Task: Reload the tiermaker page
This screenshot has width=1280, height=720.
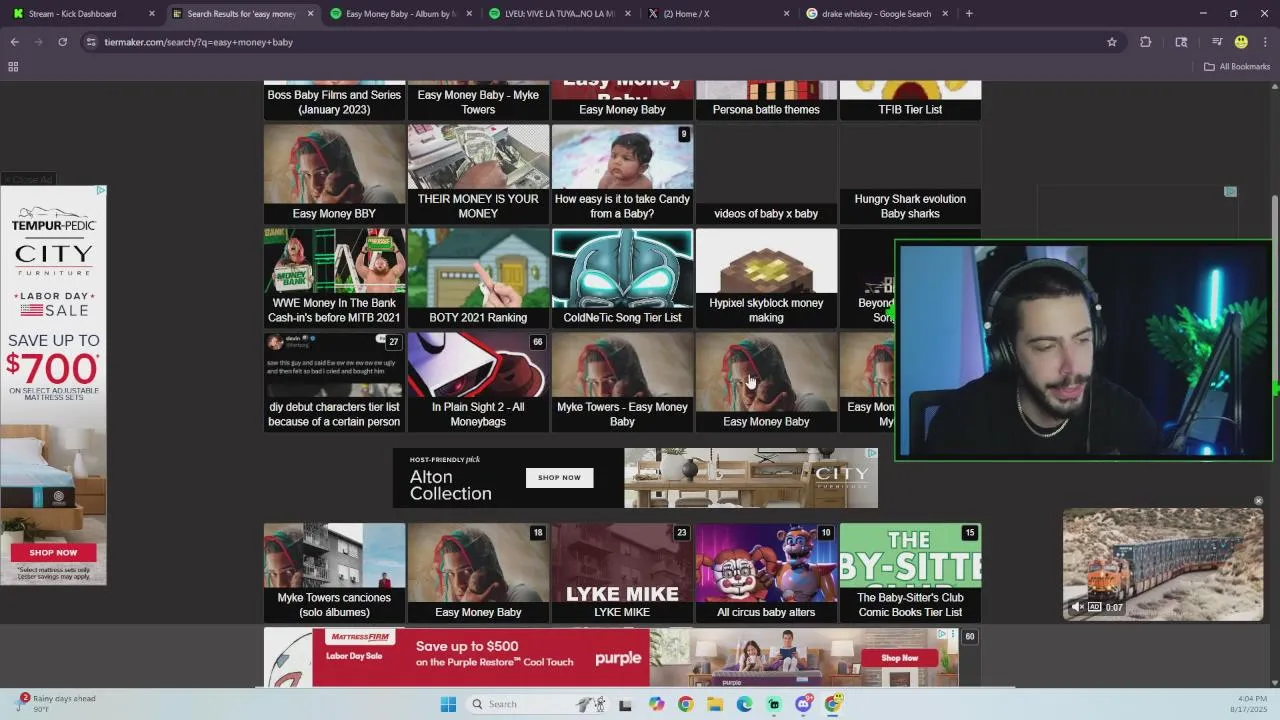Action: point(62,42)
